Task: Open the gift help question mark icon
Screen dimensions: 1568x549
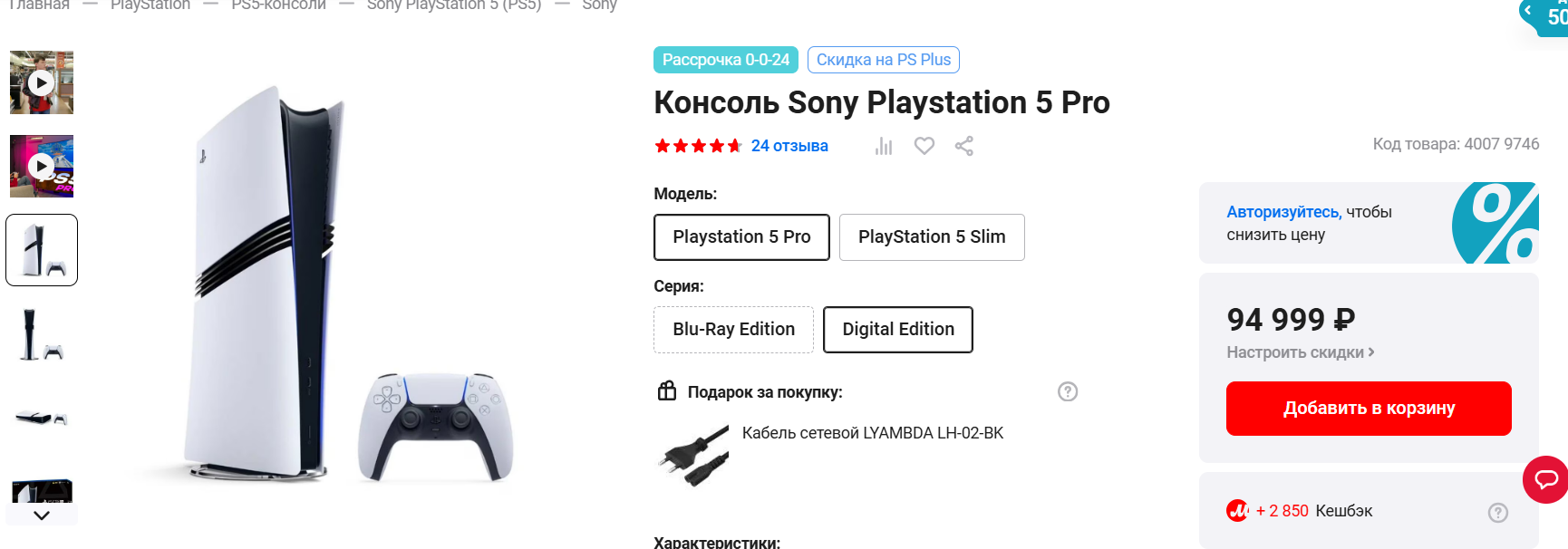Action: (x=1068, y=391)
